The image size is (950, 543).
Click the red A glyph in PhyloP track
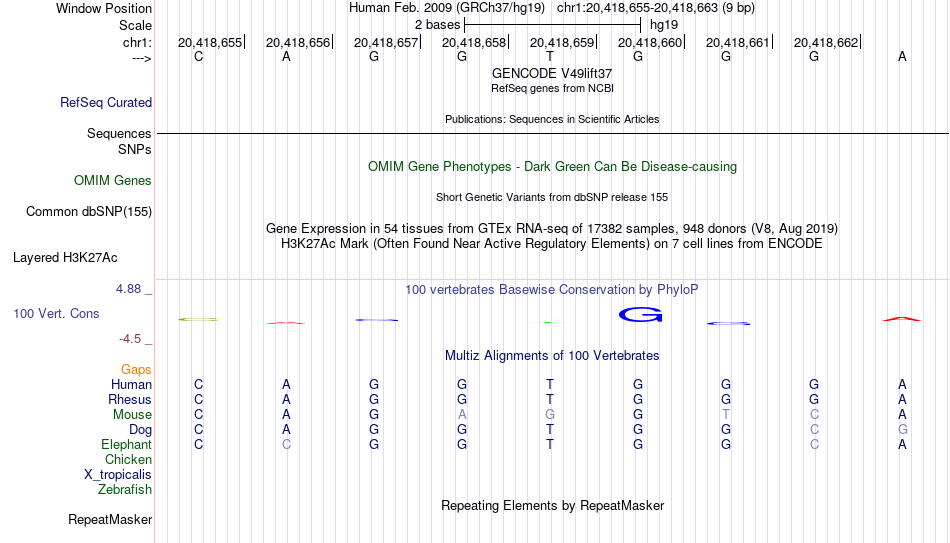pyautogui.click(x=902, y=319)
